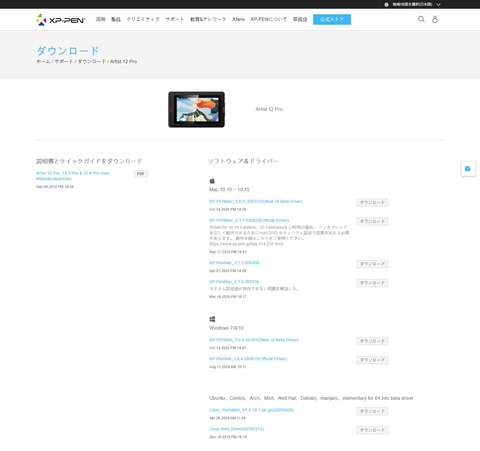This screenshot has width=480, height=451.
Task: Expand the region language dropdown arrow
Action: pyautogui.click(x=438, y=5)
